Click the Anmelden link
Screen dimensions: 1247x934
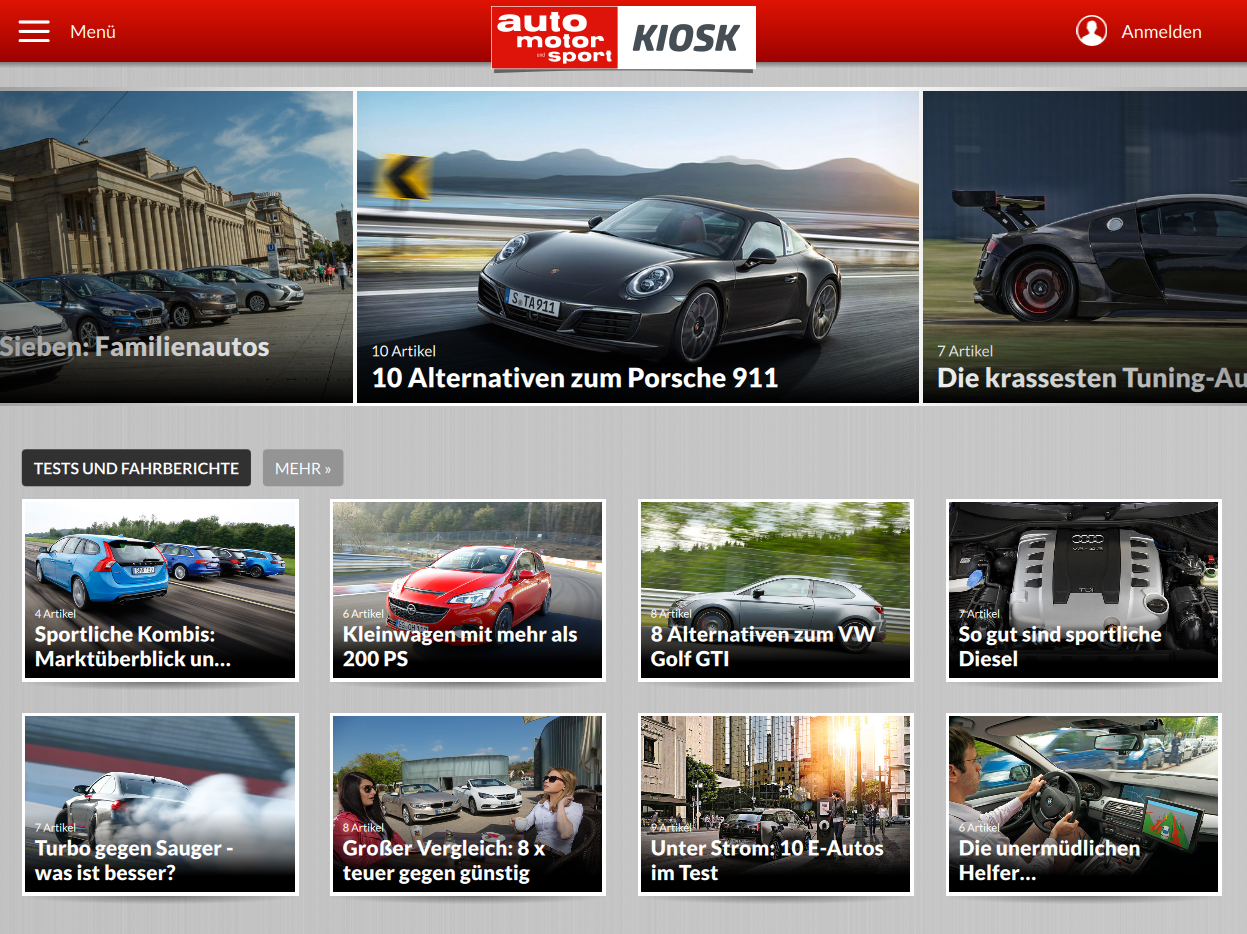pos(1161,32)
